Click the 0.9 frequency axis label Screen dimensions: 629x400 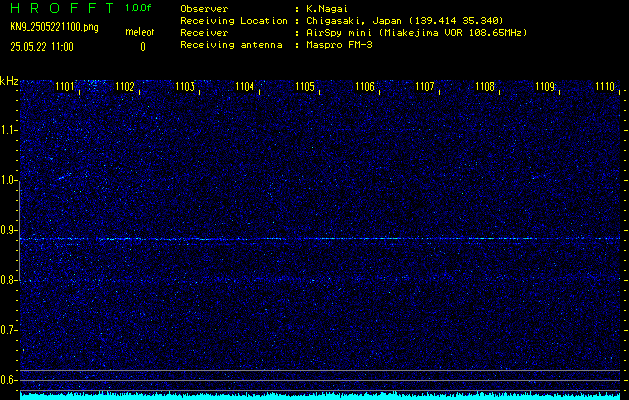coord(8,230)
